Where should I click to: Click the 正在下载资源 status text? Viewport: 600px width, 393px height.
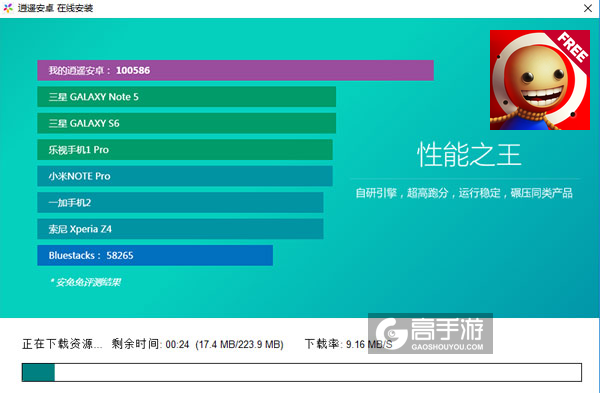point(62,344)
